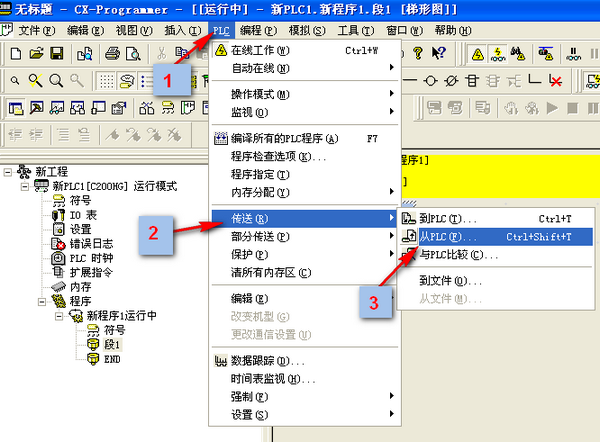Click the Print Preview toolbar icon
600x442 pixels.
tap(133, 54)
